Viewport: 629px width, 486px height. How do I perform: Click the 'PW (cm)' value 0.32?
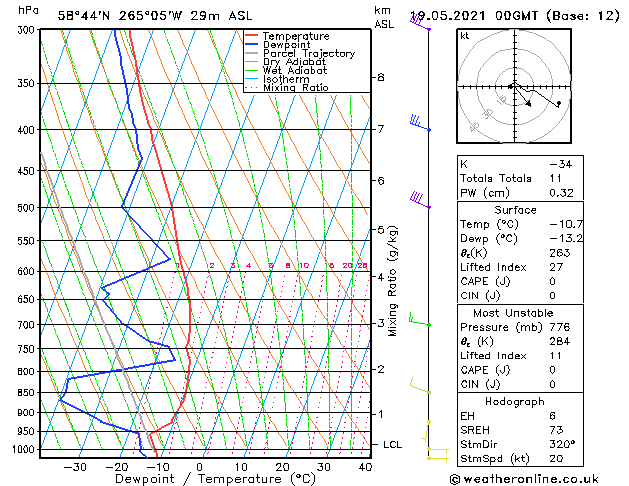coord(562,193)
